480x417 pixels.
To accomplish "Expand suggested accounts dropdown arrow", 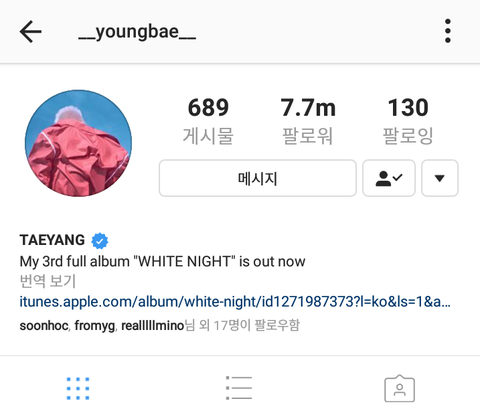I will pos(440,178).
